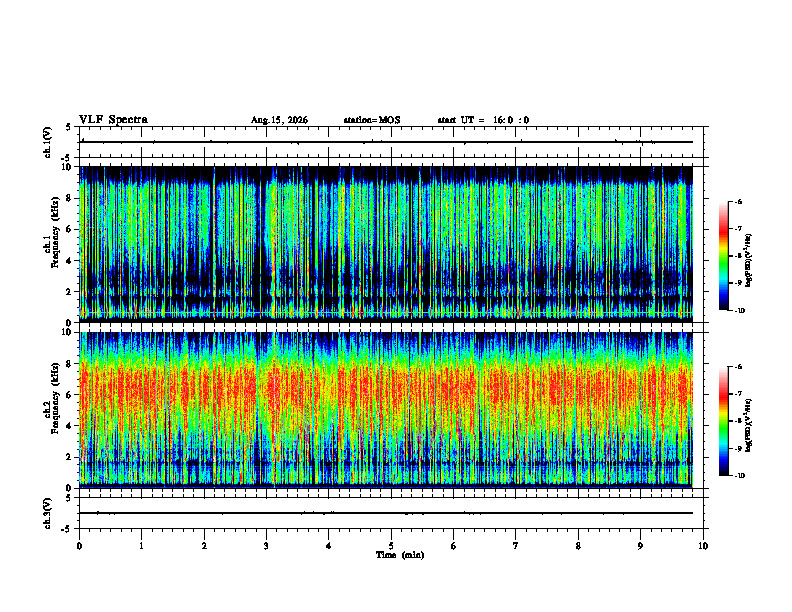Click ch.1 frequency tick label "6"

coord(71,229)
